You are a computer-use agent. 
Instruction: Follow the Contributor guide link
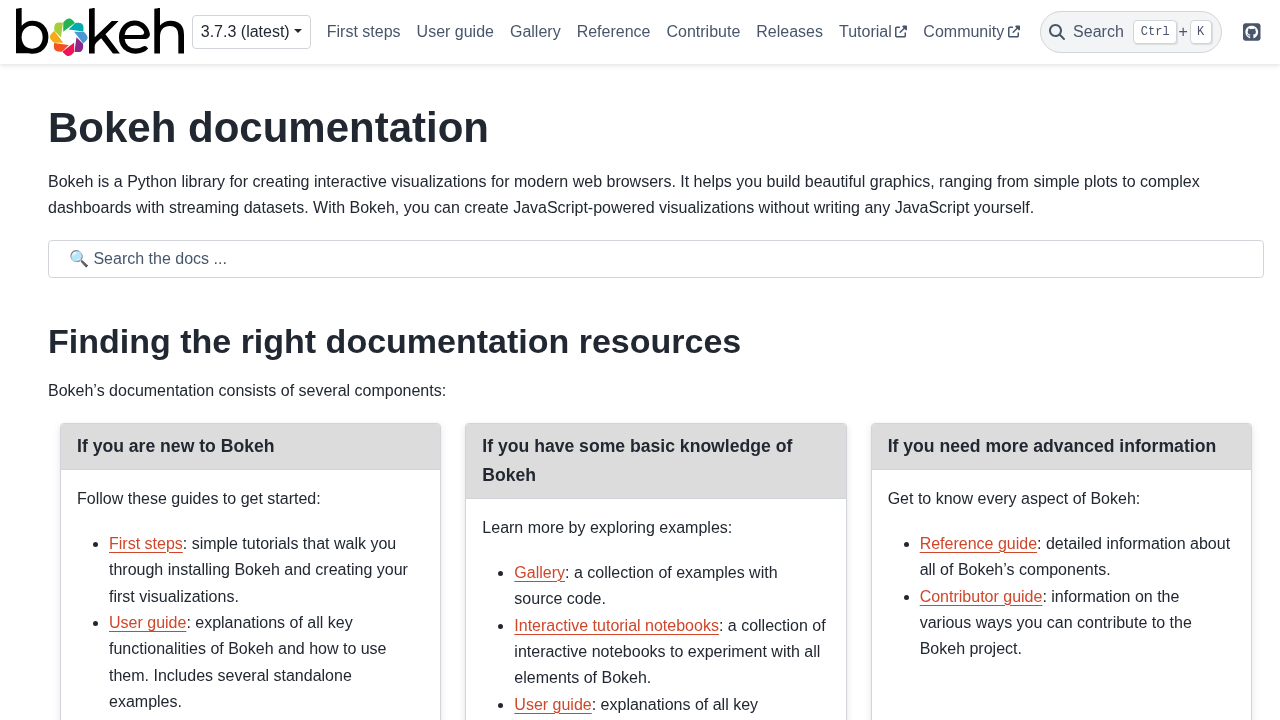coord(981,597)
